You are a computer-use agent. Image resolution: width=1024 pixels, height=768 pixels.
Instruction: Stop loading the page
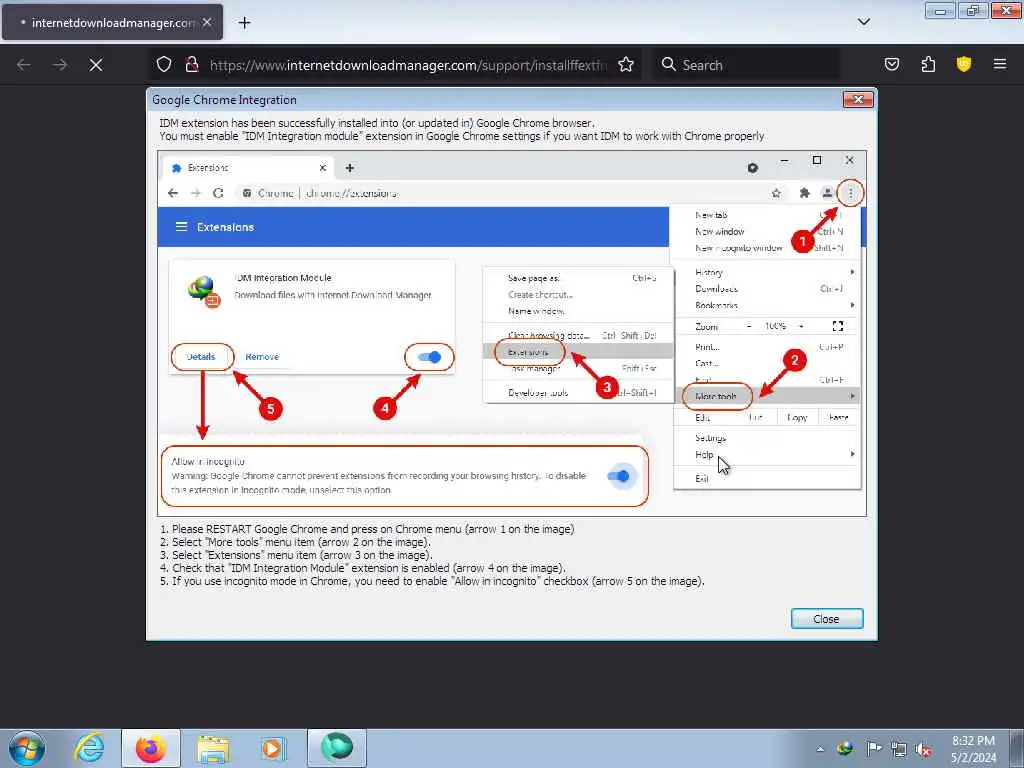click(x=96, y=65)
